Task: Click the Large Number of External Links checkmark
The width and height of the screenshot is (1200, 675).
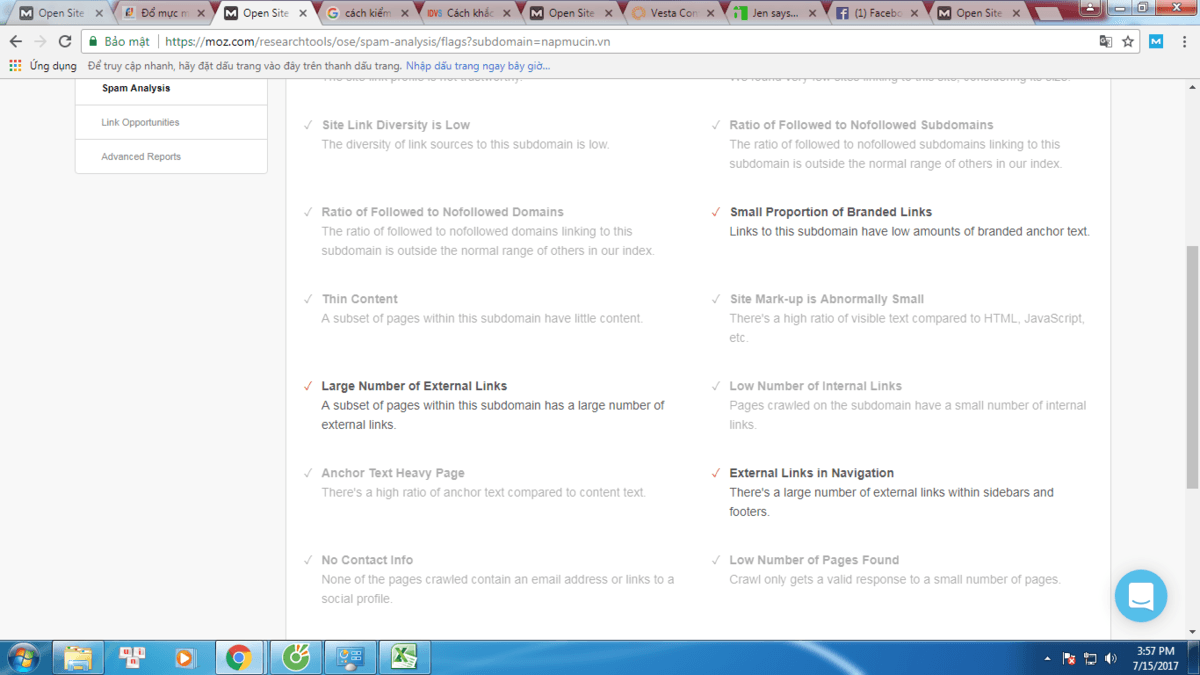Action: pyautogui.click(x=308, y=386)
